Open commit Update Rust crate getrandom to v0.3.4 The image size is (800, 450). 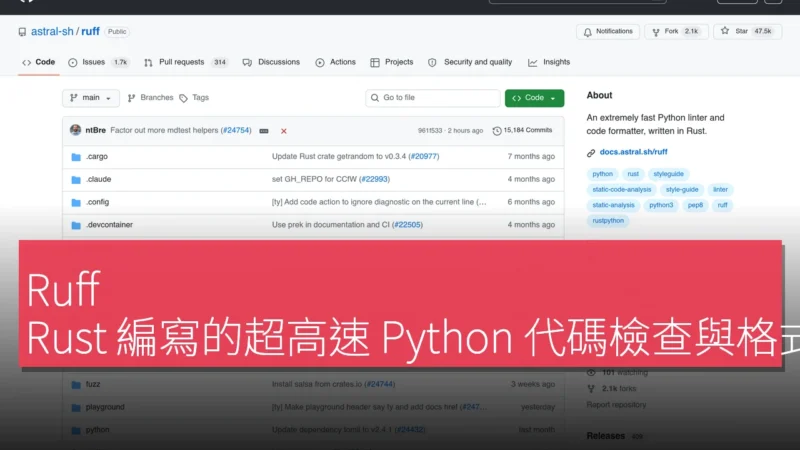point(339,157)
